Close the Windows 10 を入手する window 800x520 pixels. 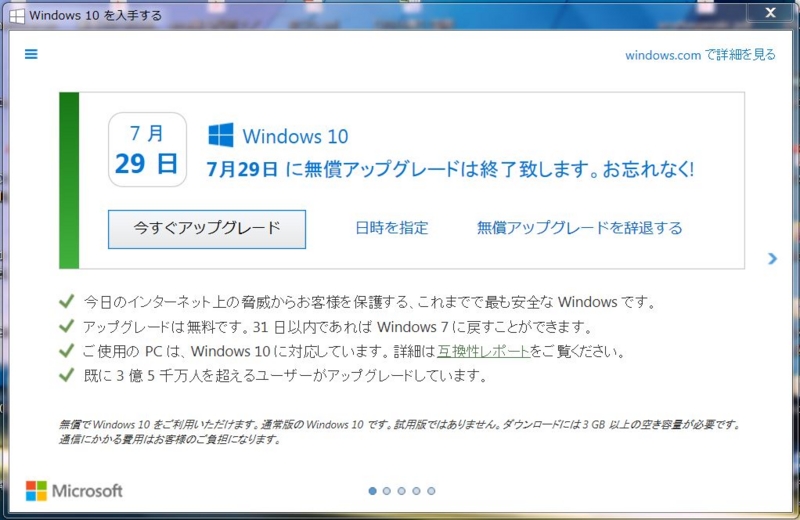click(770, 12)
